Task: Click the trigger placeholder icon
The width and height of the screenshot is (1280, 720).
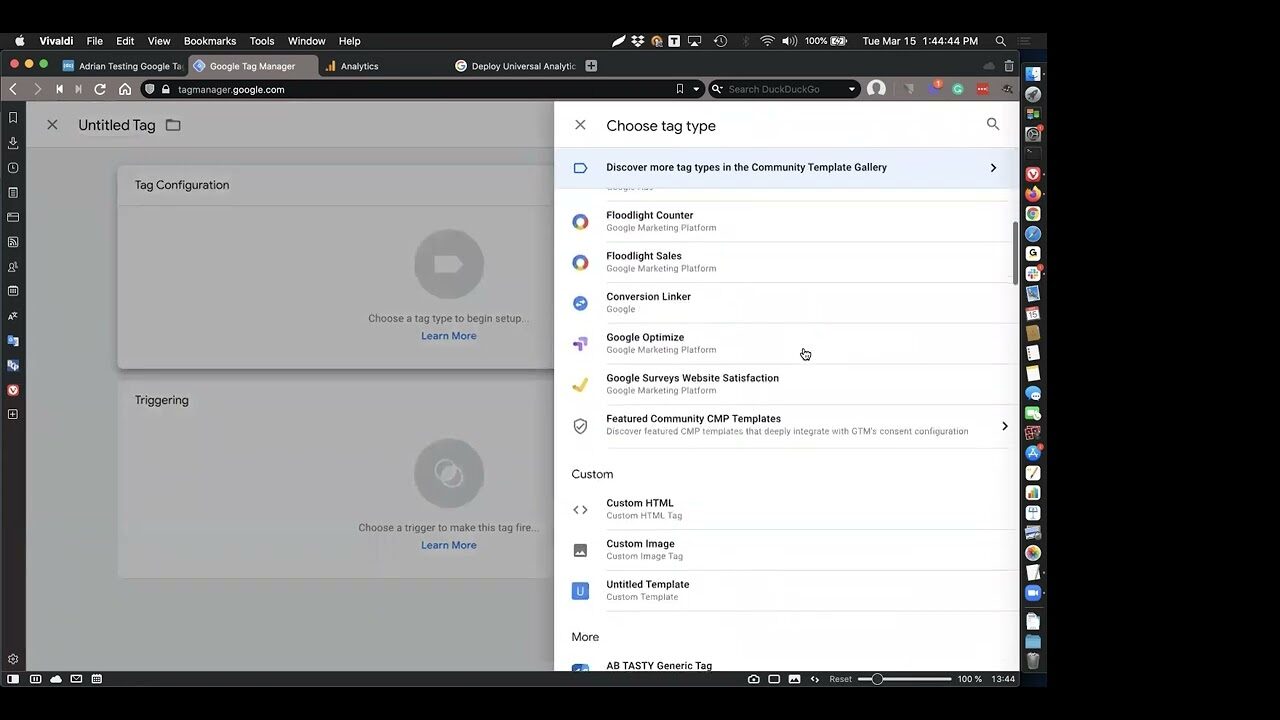Action: click(449, 473)
